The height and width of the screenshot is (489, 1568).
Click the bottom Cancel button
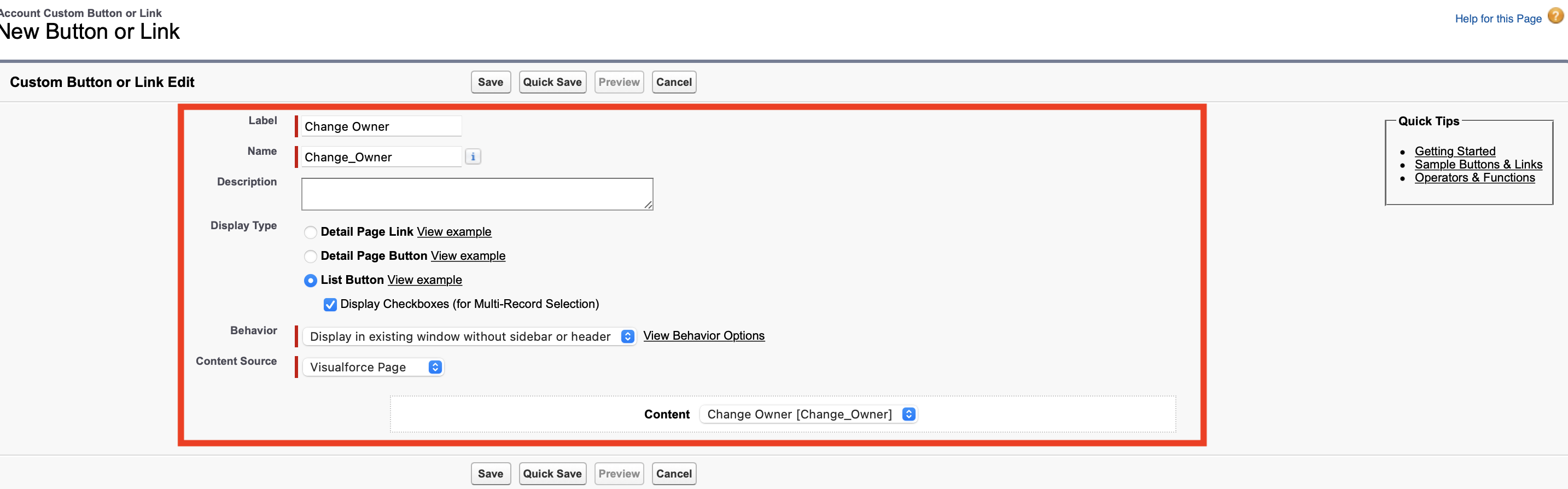pos(673,474)
